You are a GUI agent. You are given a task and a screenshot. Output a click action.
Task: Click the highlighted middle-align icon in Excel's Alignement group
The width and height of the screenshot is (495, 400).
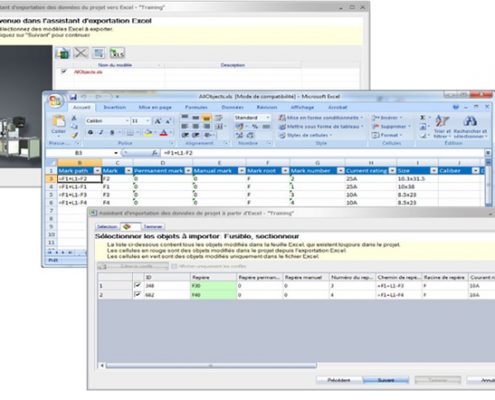206,118
